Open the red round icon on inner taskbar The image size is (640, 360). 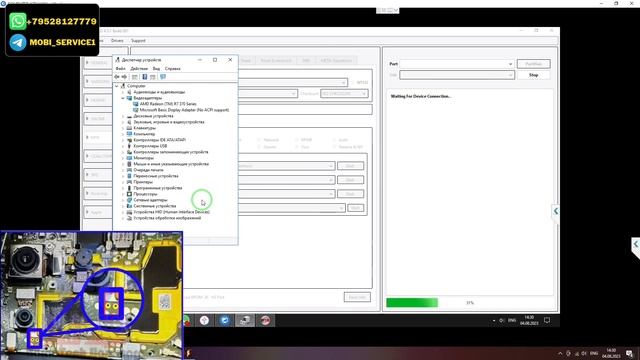click(265, 320)
